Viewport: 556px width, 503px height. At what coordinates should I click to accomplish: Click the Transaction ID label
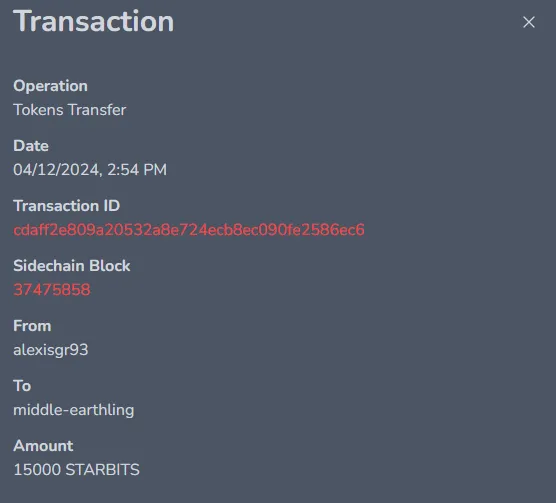coord(67,206)
